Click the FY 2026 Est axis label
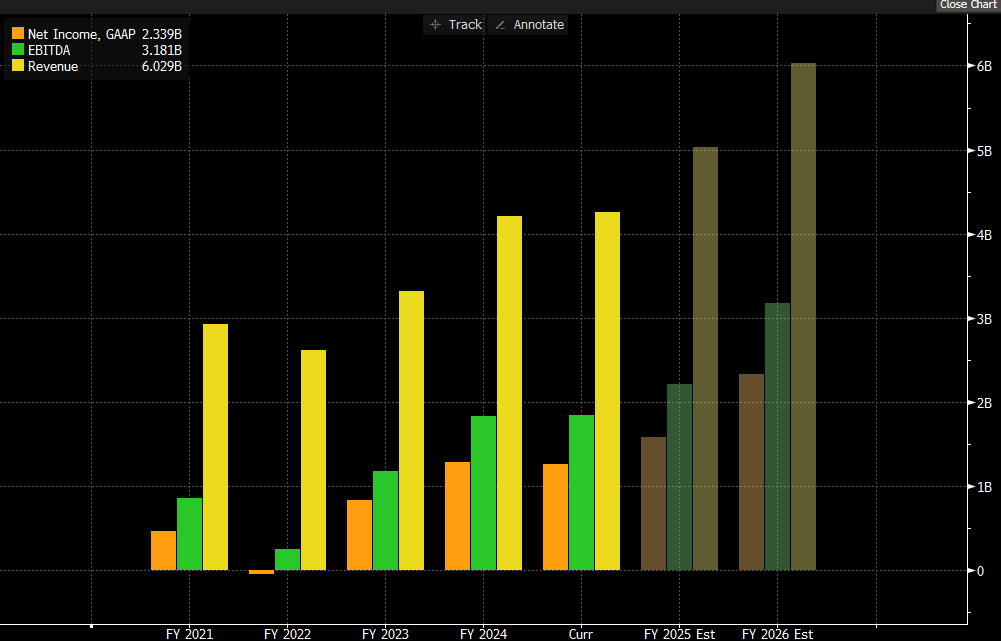The height and width of the screenshot is (641, 1001). pyautogui.click(x=777, y=634)
